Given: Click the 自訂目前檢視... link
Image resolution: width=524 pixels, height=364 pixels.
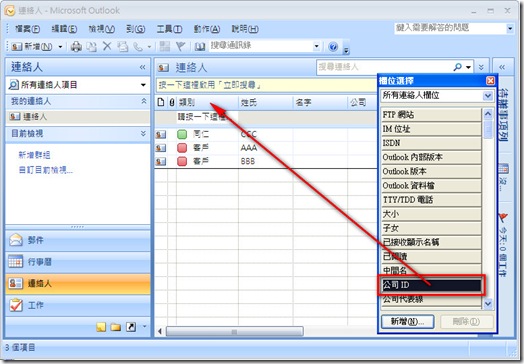Looking at the screenshot, I should click(x=46, y=170).
